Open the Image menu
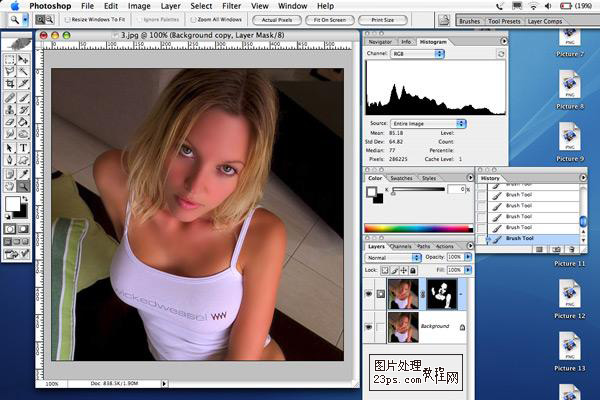This screenshot has height=400, width=600. coord(139,6)
